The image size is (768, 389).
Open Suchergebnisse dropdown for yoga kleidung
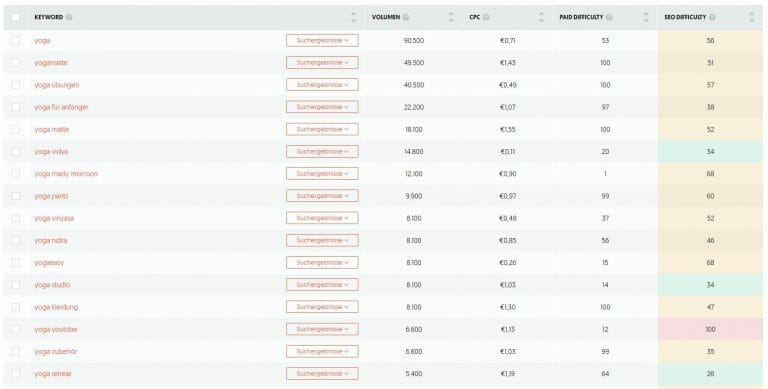pos(322,307)
